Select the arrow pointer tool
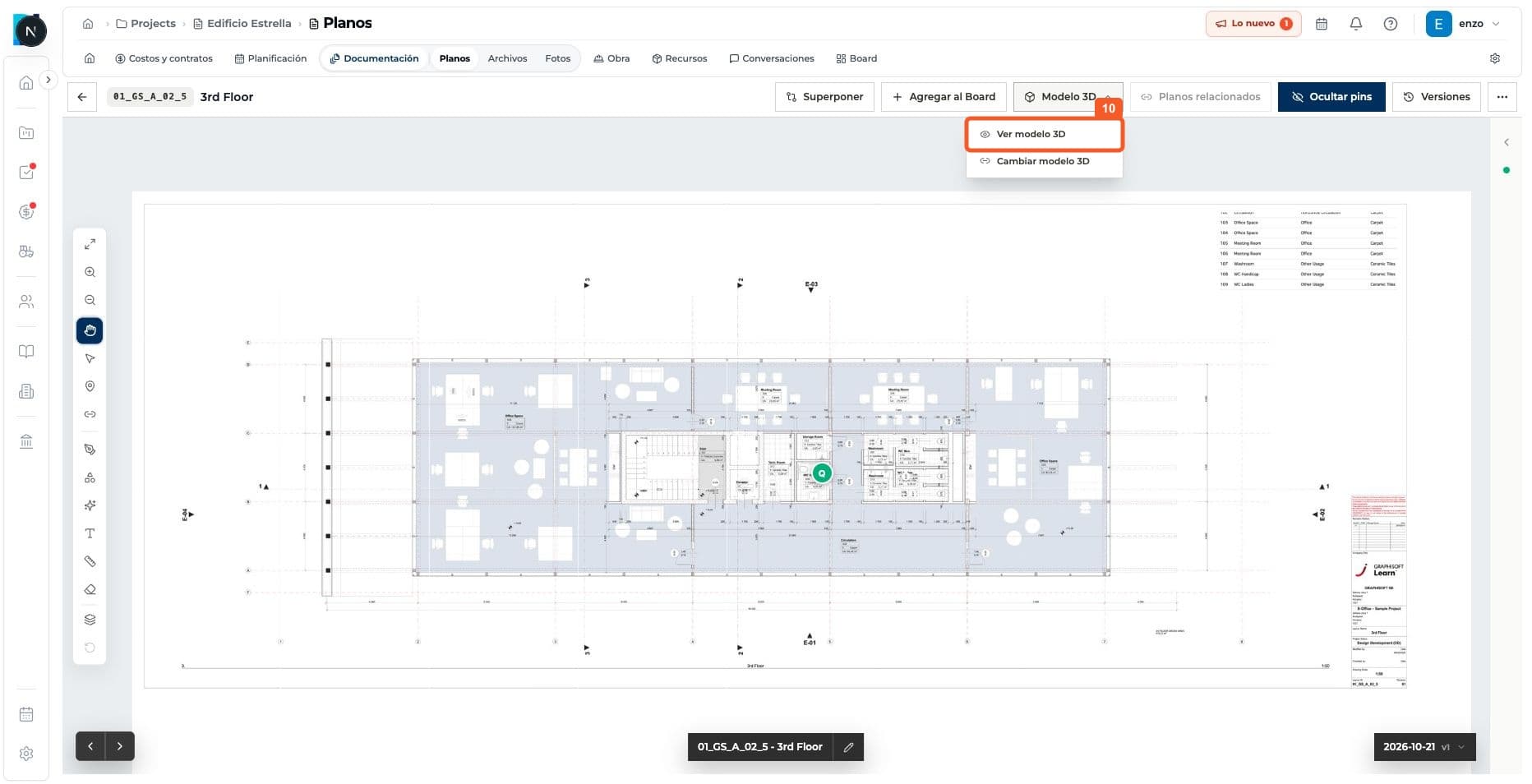 pyautogui.click(x=90, y=358)
